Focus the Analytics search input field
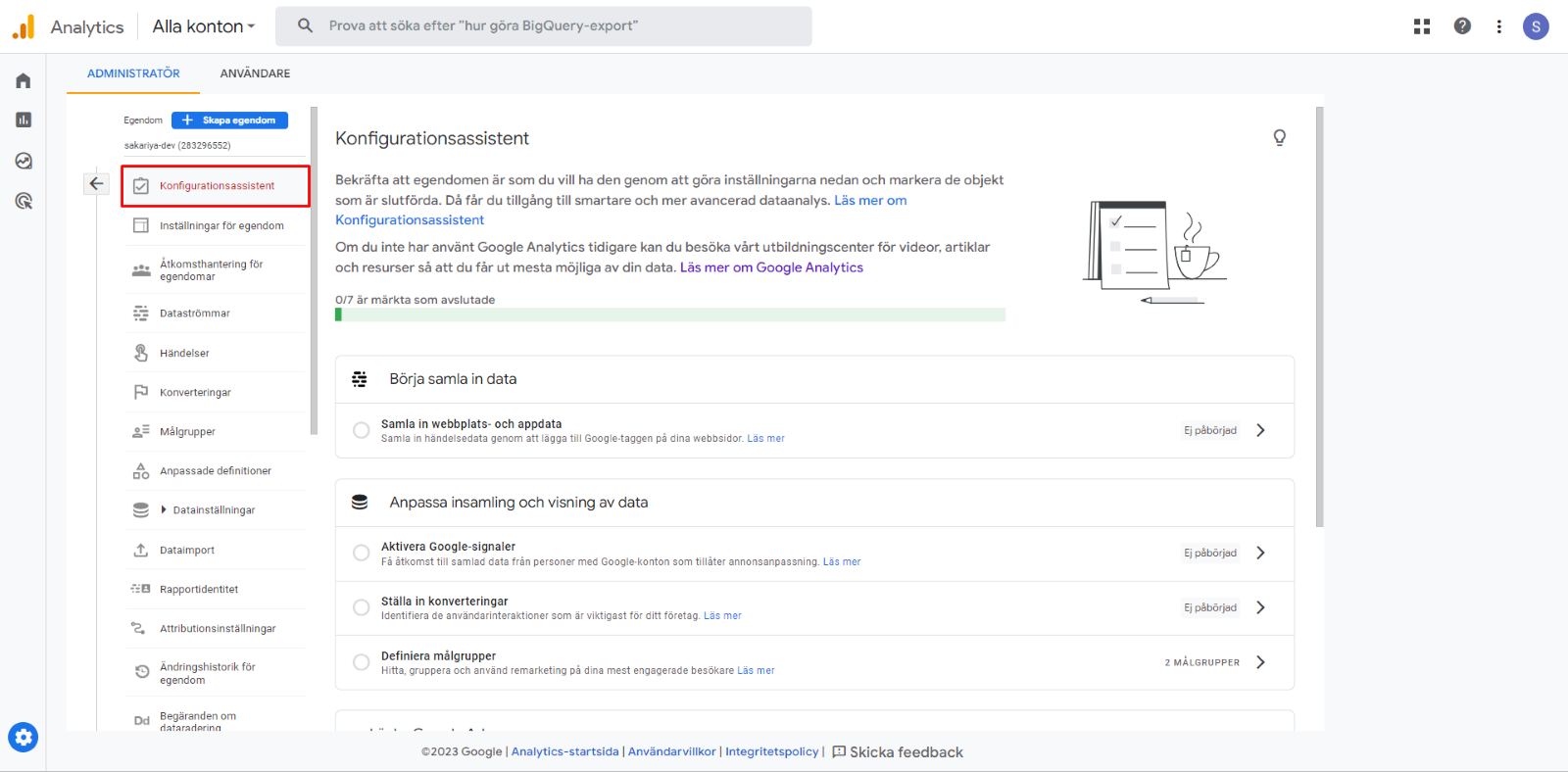Viewport: 1568px width, 772px height. click(x=543, y=26)
